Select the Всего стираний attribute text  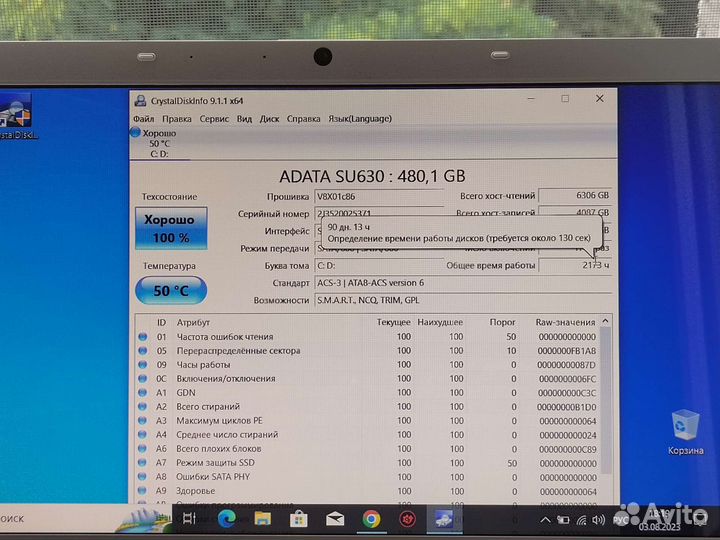tap(208, 406)
